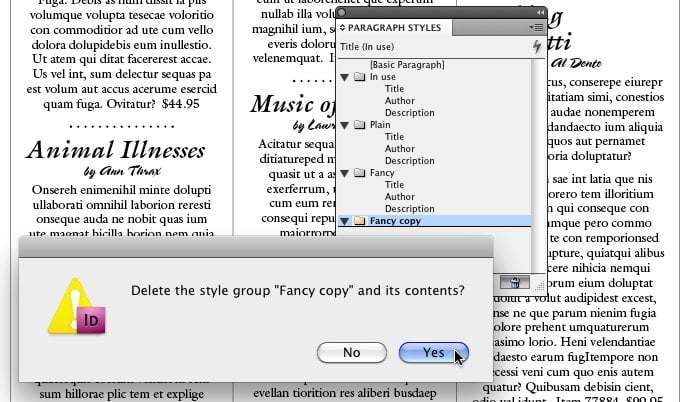This screenshot has height=402, width=691.
Task: Expand the Fancy copy group triangle
Action: tap(346, 221)
